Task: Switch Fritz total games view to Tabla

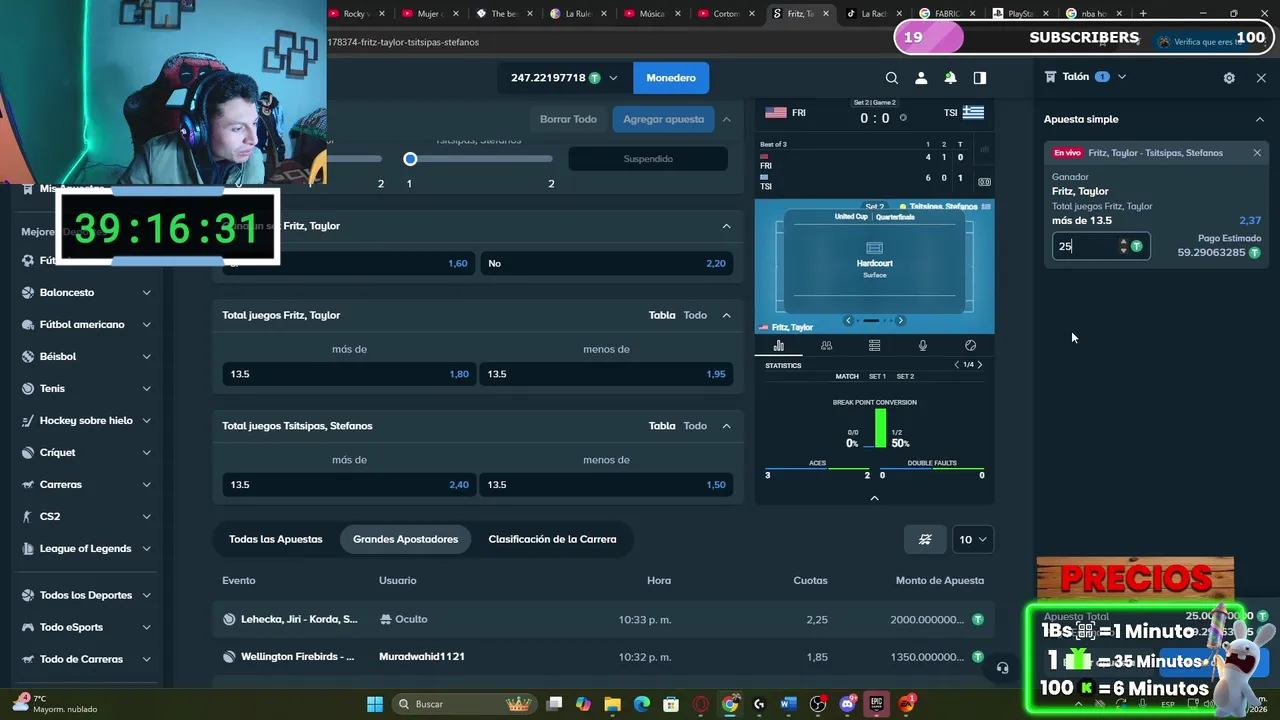Action: (662, 315)
